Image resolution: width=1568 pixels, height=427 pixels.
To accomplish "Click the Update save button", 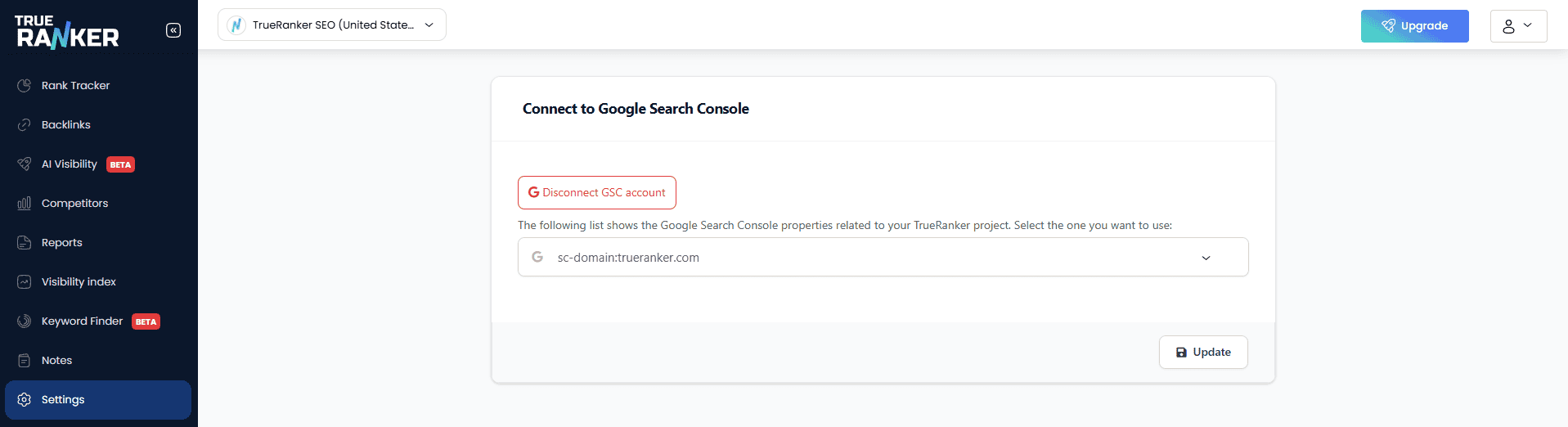I will [x=1203, y=352].
